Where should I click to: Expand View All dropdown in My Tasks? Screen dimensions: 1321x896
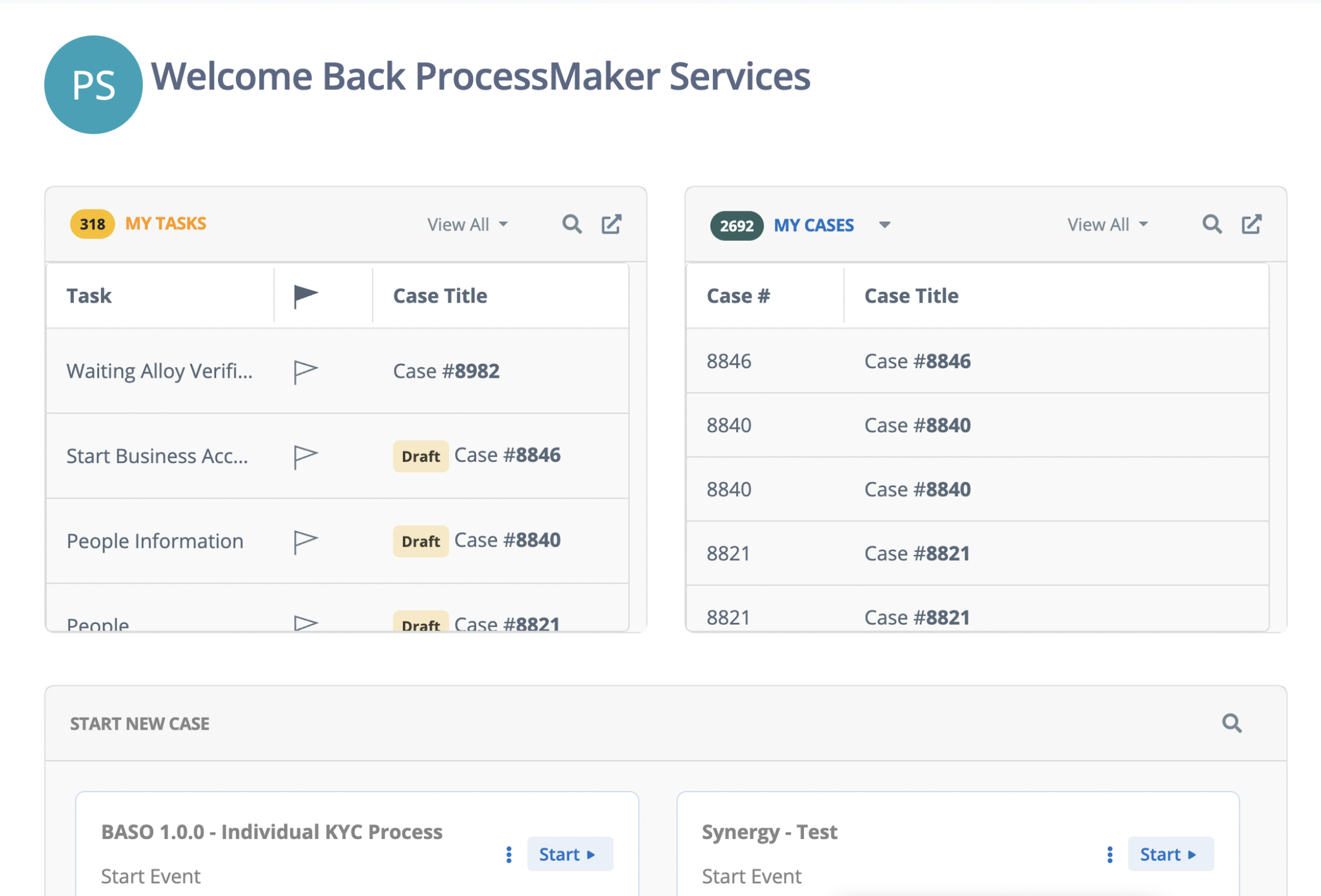tap(468, 225)
